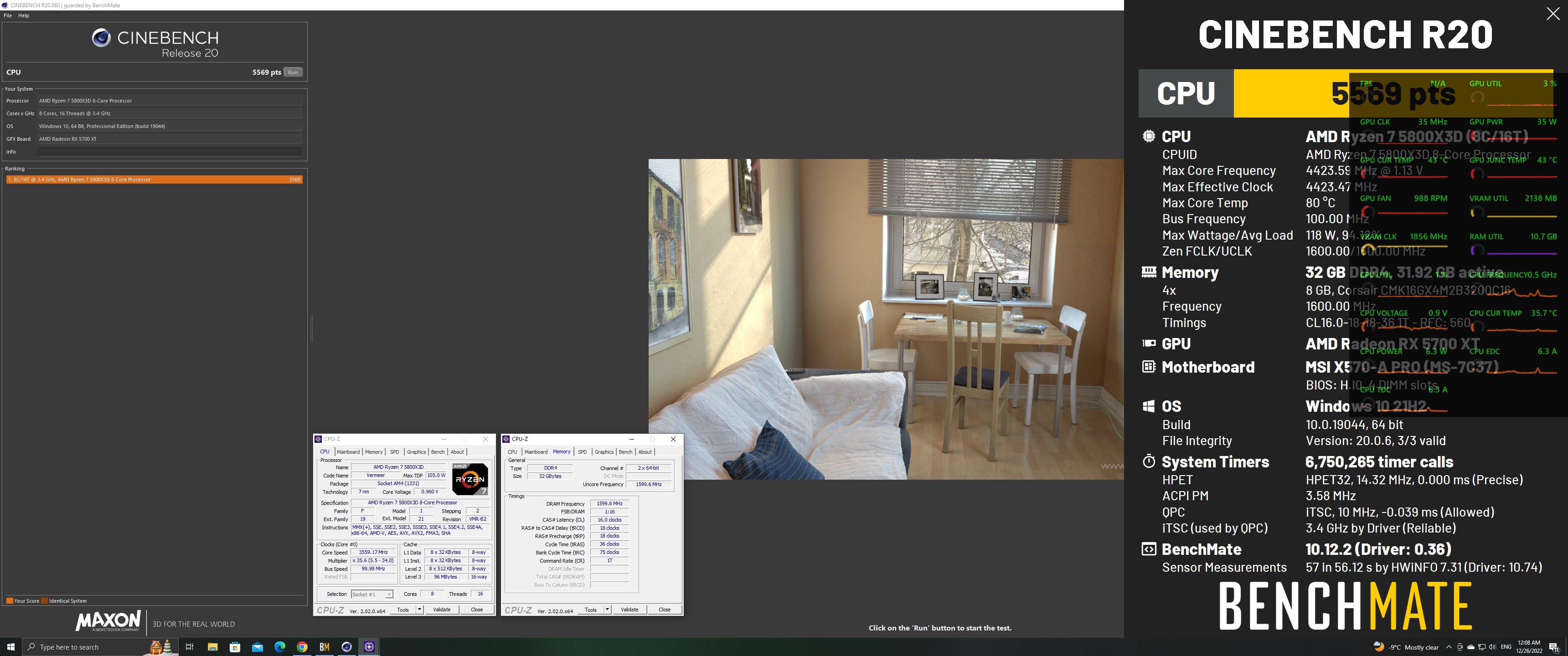The height and width of the screenshot is (656, 1568).
Task: Launch Microsoft Edge from the taskbar
Action: click(280, 647)
